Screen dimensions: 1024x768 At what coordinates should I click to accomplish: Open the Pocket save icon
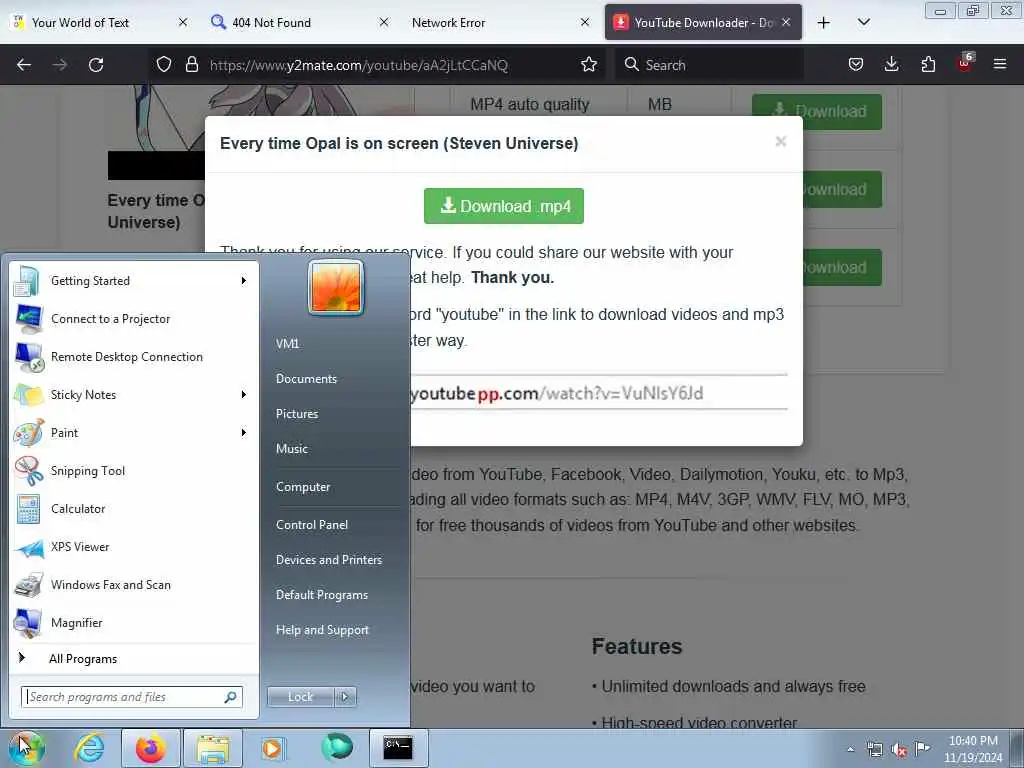[856, 65]
